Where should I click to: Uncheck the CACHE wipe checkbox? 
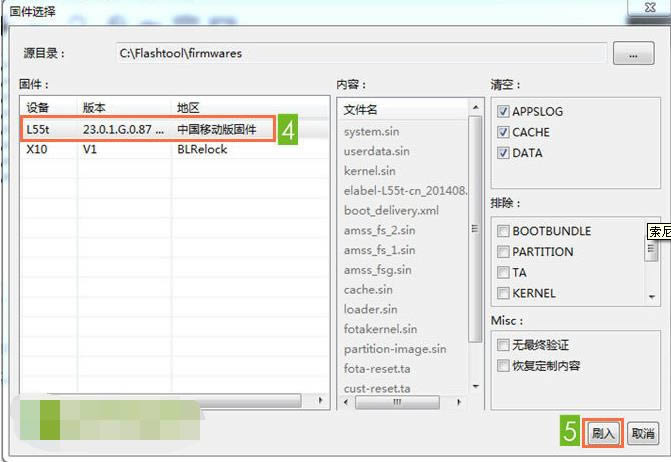(503, 132)
